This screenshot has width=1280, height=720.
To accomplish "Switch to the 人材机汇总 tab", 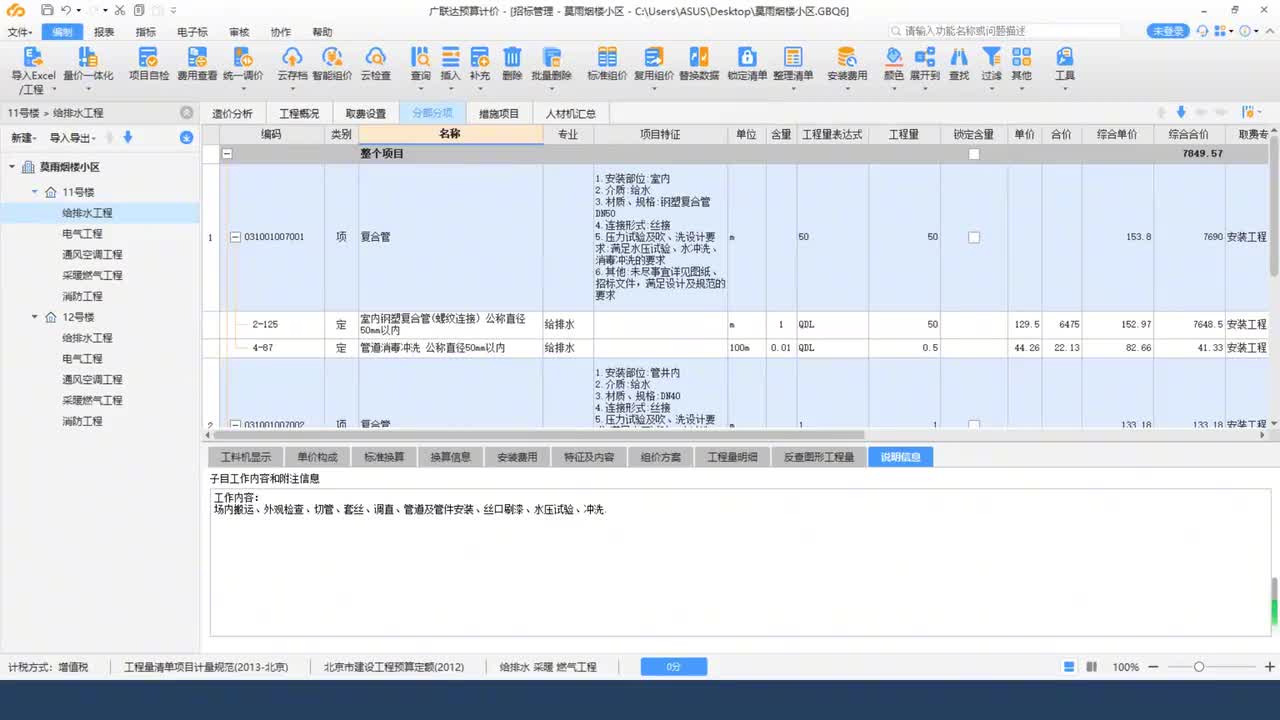I will click(570, 114).
